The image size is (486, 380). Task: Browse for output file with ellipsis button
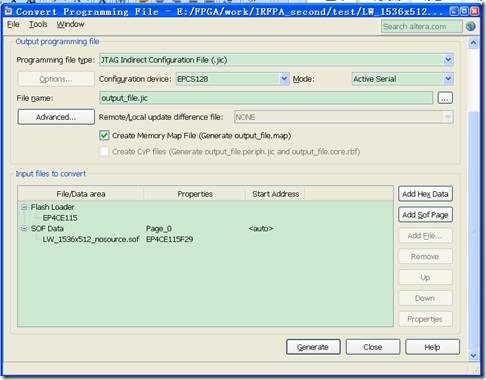445,98
